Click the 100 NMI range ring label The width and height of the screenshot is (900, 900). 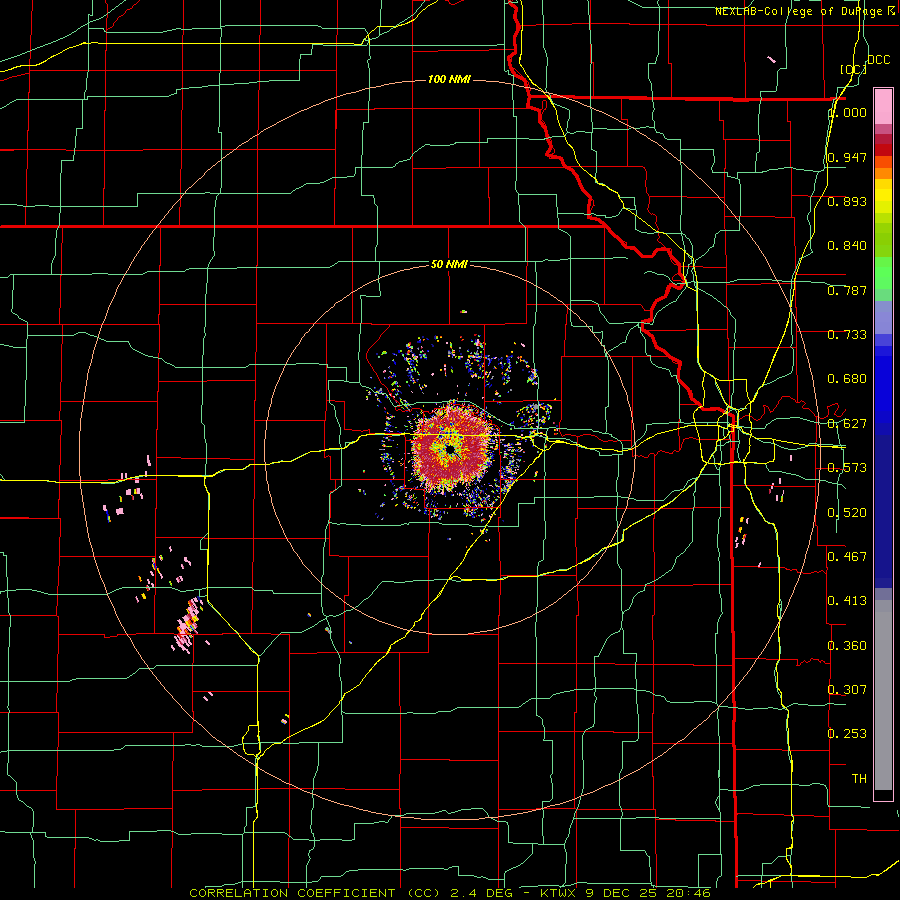pos(449,79)
